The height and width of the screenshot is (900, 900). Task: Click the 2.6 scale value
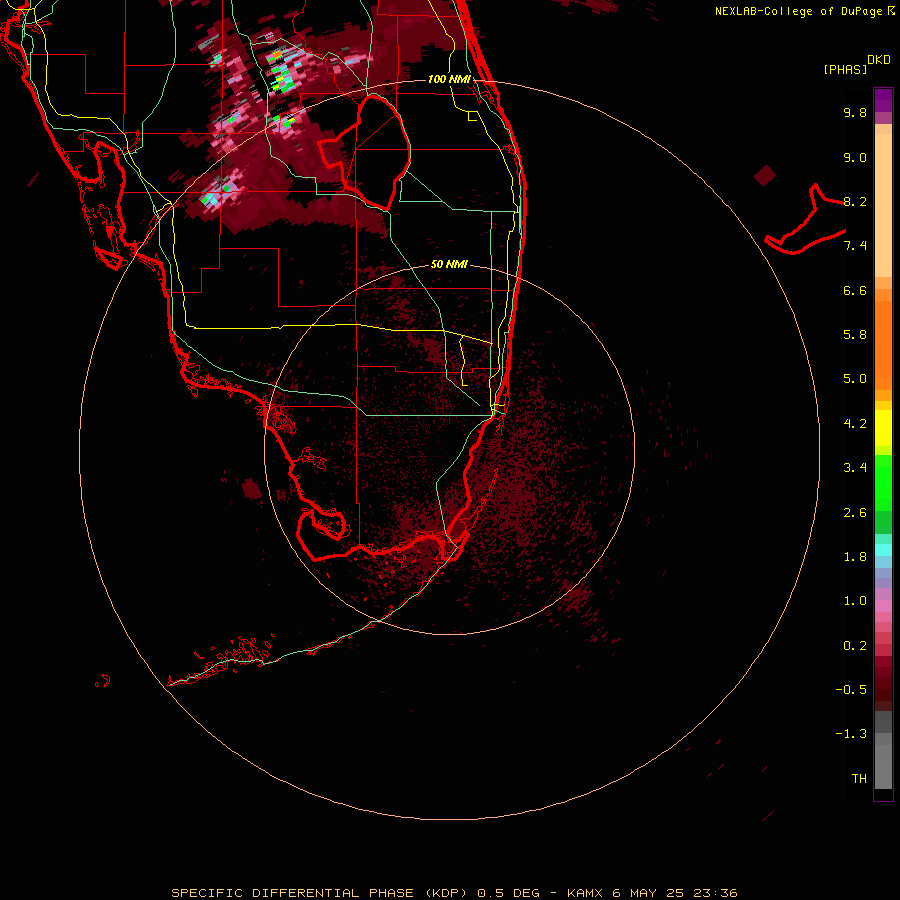(x=855, y=513)
